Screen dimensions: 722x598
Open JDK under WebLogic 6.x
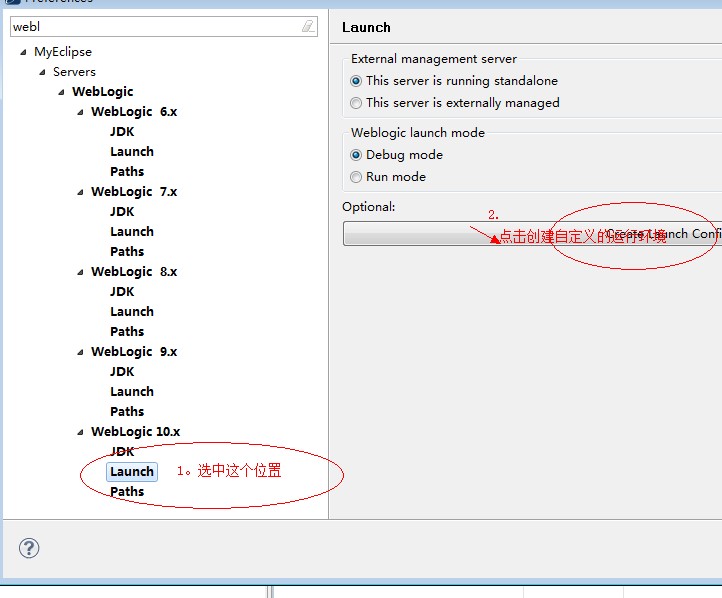122,132
